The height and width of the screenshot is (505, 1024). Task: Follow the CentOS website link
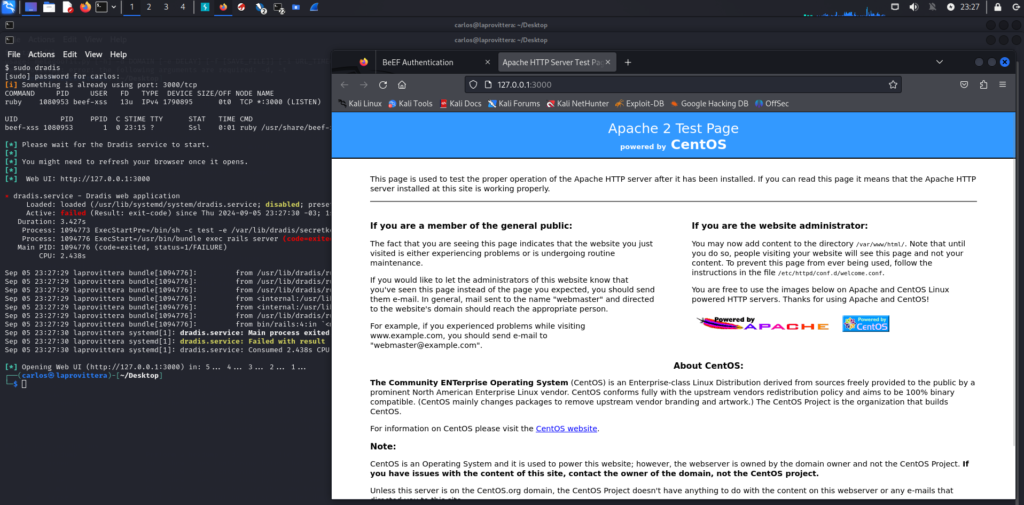(x=566, y=428)
